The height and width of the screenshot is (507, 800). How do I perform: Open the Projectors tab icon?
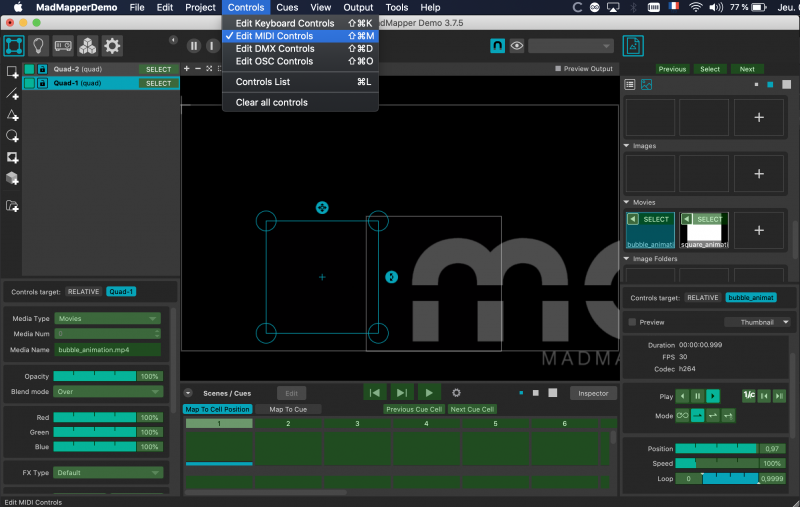(x=63, y=46)
